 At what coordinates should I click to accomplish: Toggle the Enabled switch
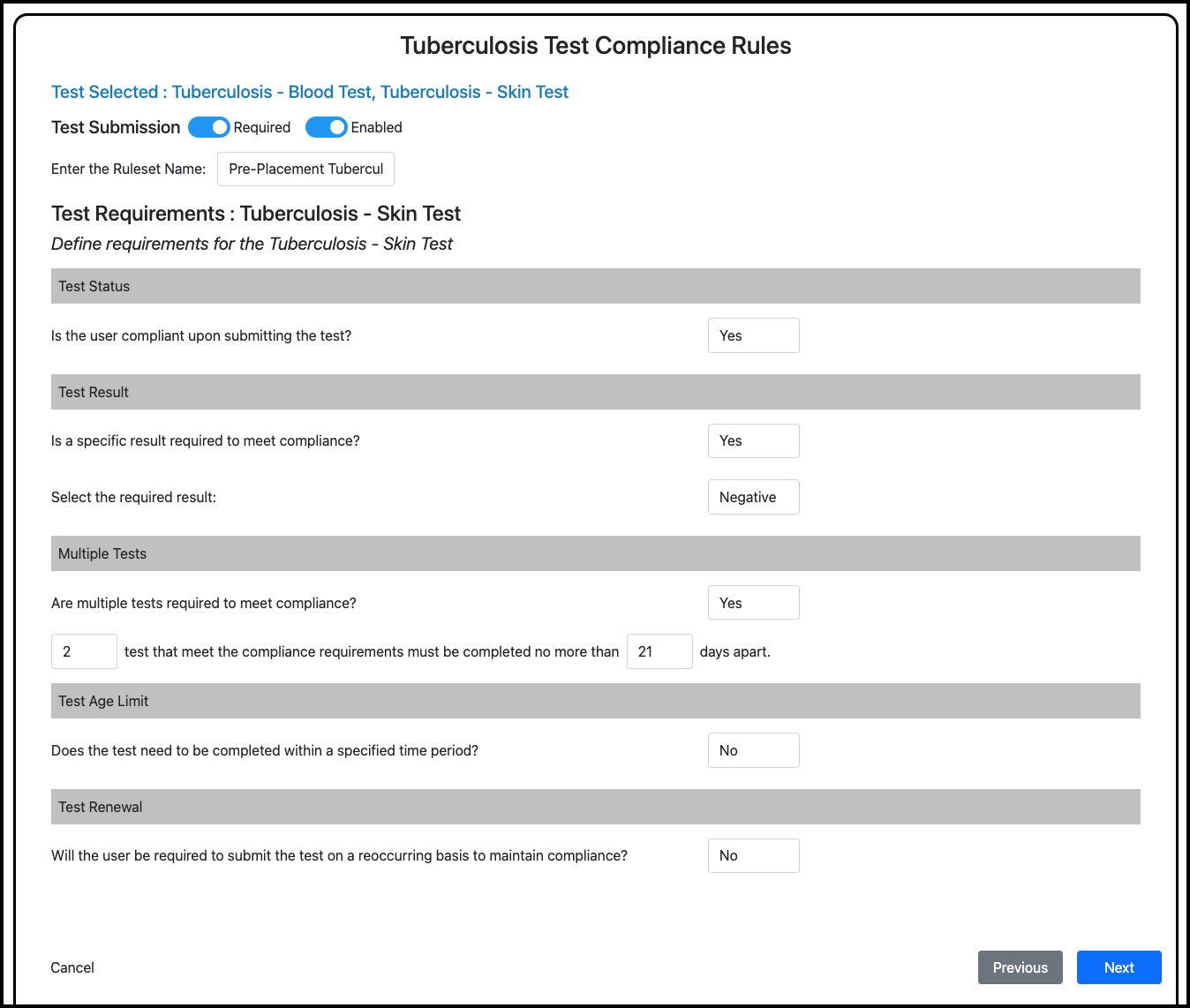(x=326, y=127)
